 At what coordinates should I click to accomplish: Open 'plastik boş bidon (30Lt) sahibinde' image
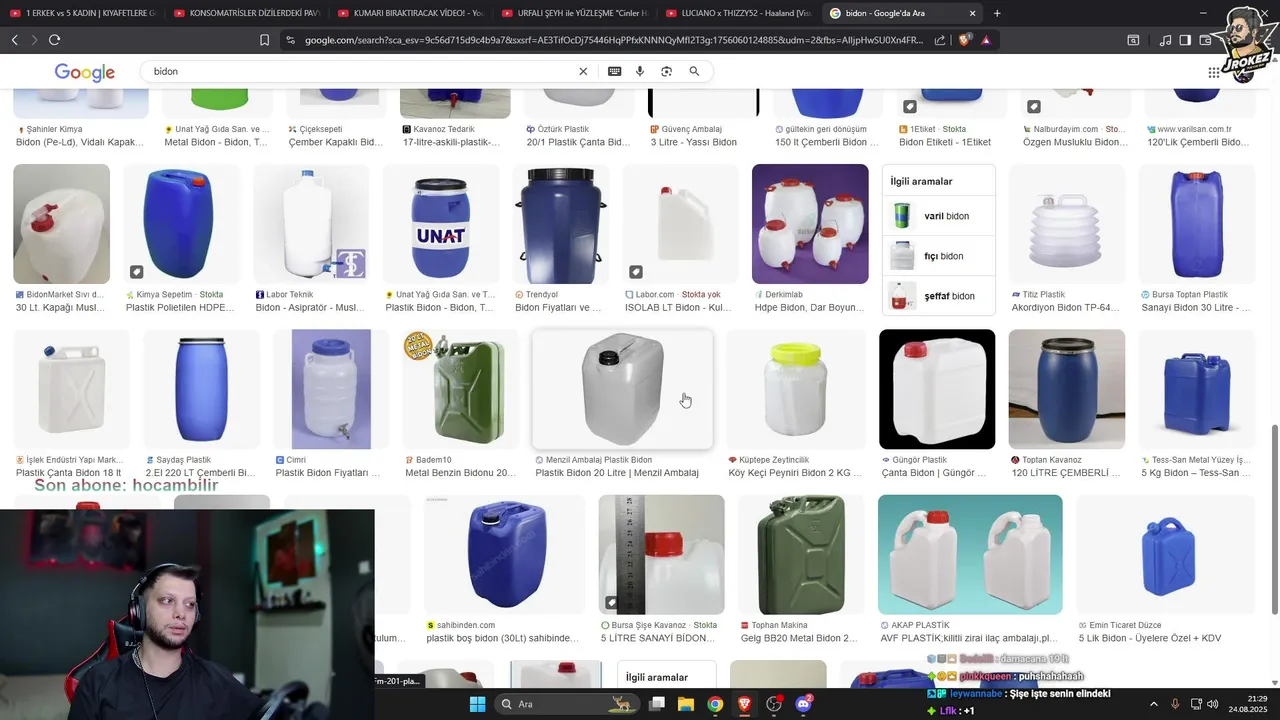(x=505, y=554)
